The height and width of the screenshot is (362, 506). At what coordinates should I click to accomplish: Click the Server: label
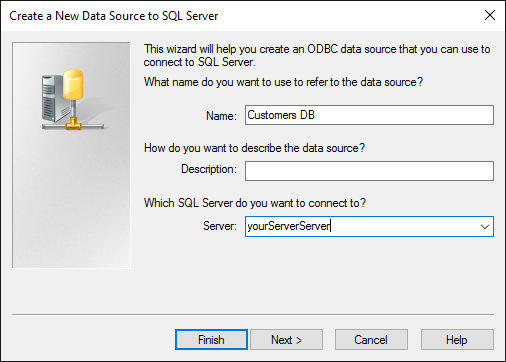click(220, 226)
